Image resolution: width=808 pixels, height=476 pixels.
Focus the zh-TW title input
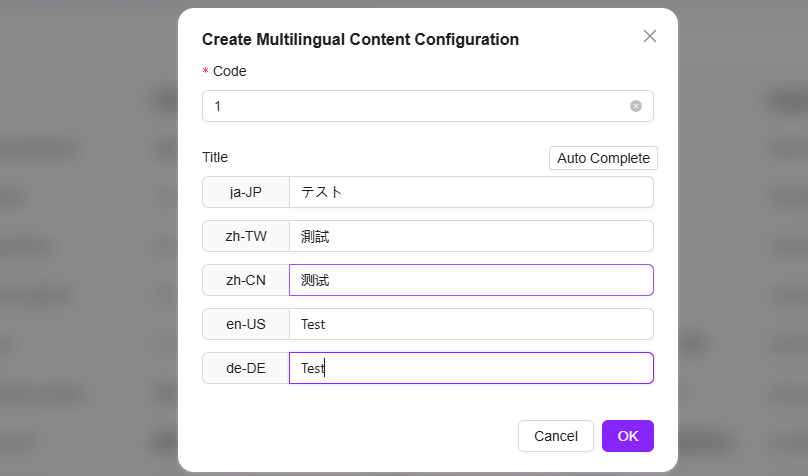[x=470, y=236]
